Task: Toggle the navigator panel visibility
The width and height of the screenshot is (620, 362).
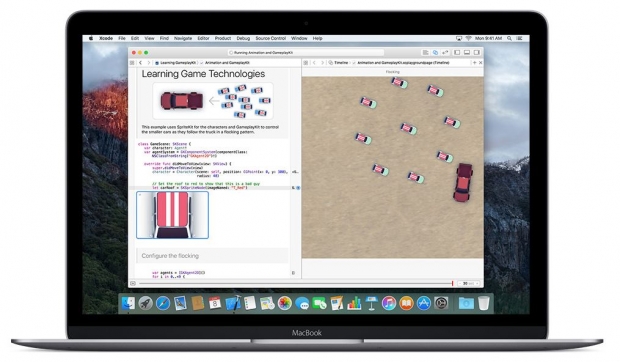Action: tap(457, 53)
